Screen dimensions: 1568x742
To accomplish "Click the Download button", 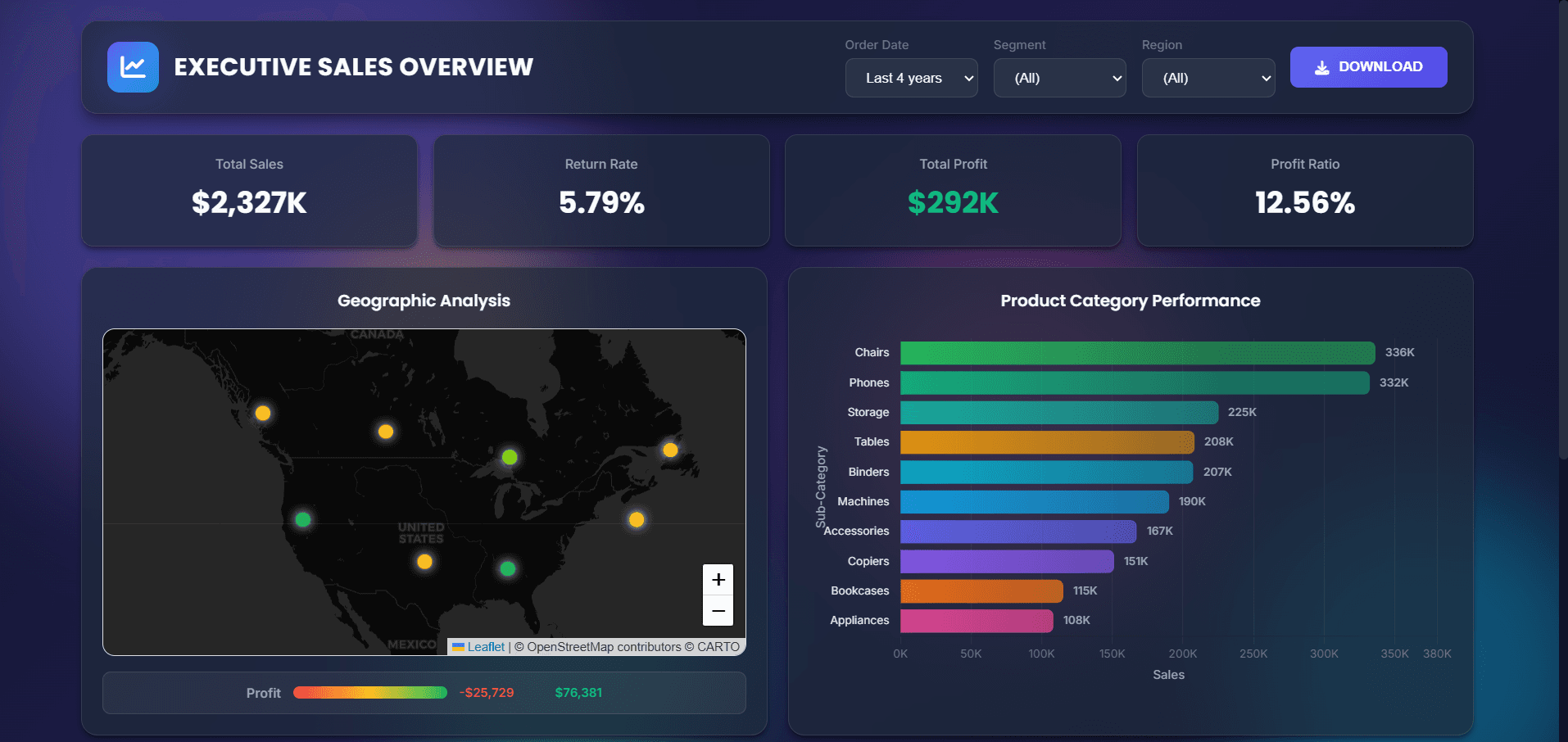I will tap(1368, 67).
